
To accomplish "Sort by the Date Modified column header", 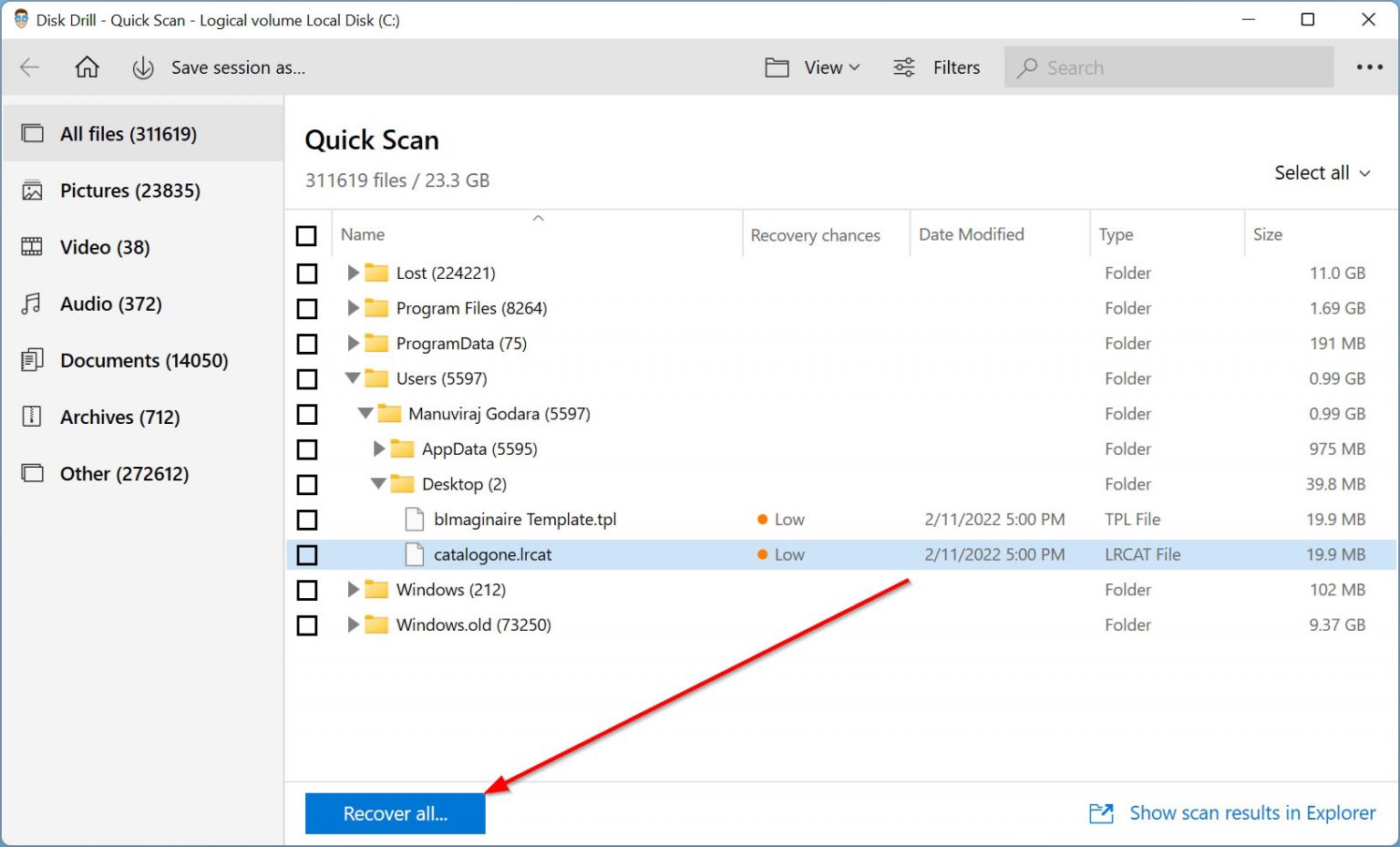I will click(971, 234).
